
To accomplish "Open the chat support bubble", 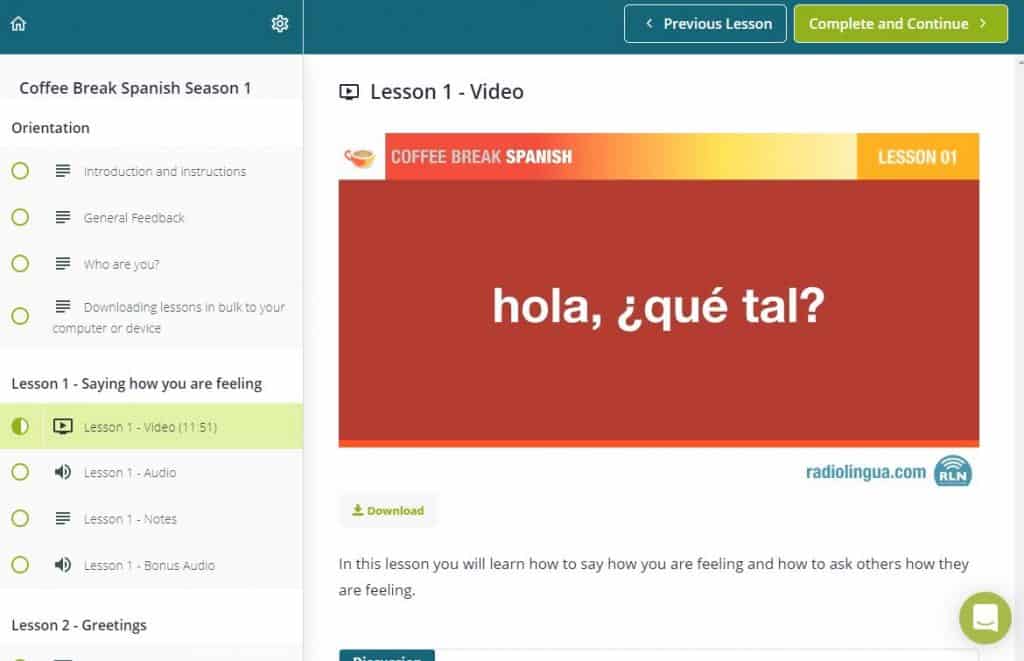I will coord(985,618).
